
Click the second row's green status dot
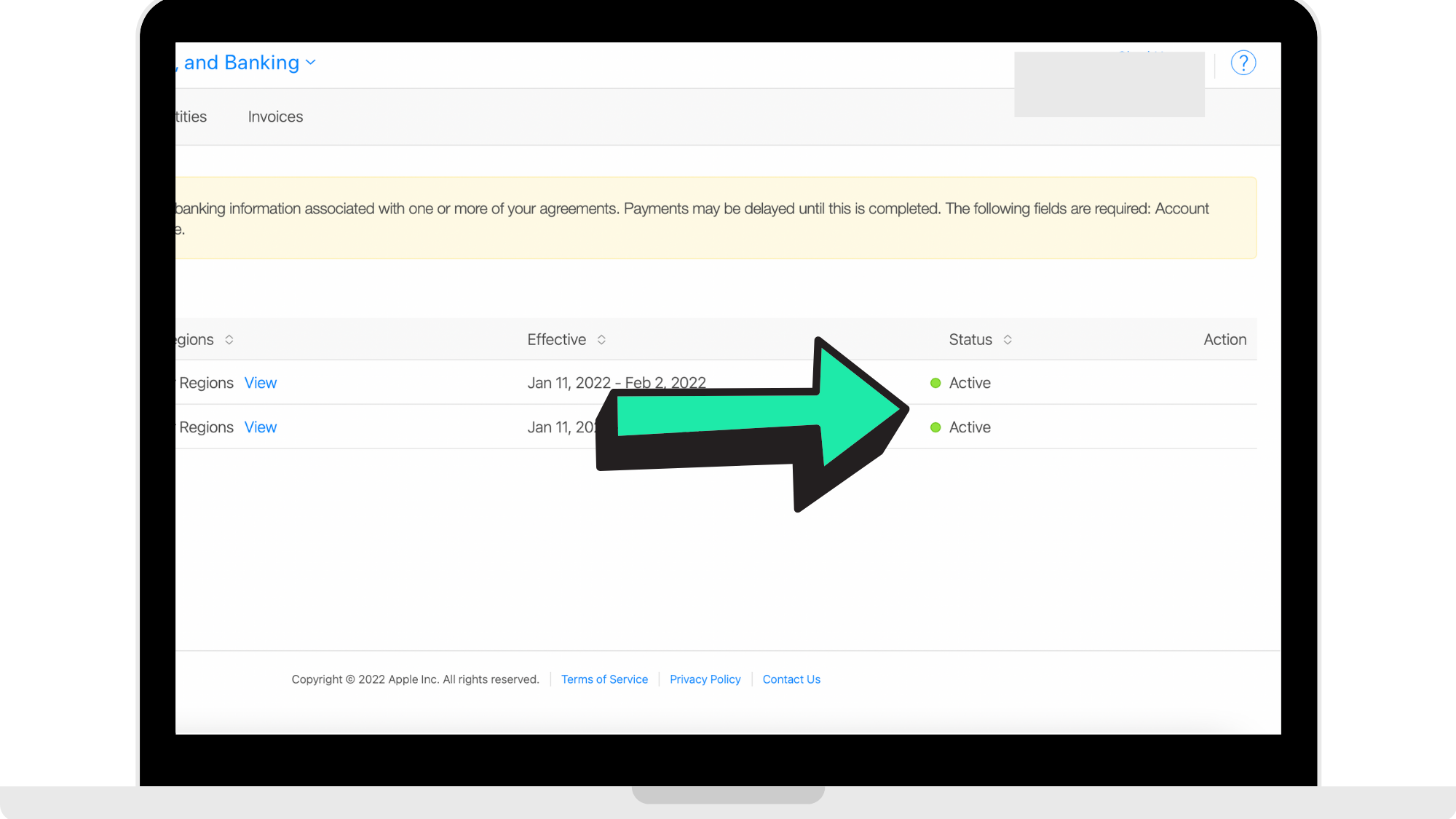click(x=935, y=428)
